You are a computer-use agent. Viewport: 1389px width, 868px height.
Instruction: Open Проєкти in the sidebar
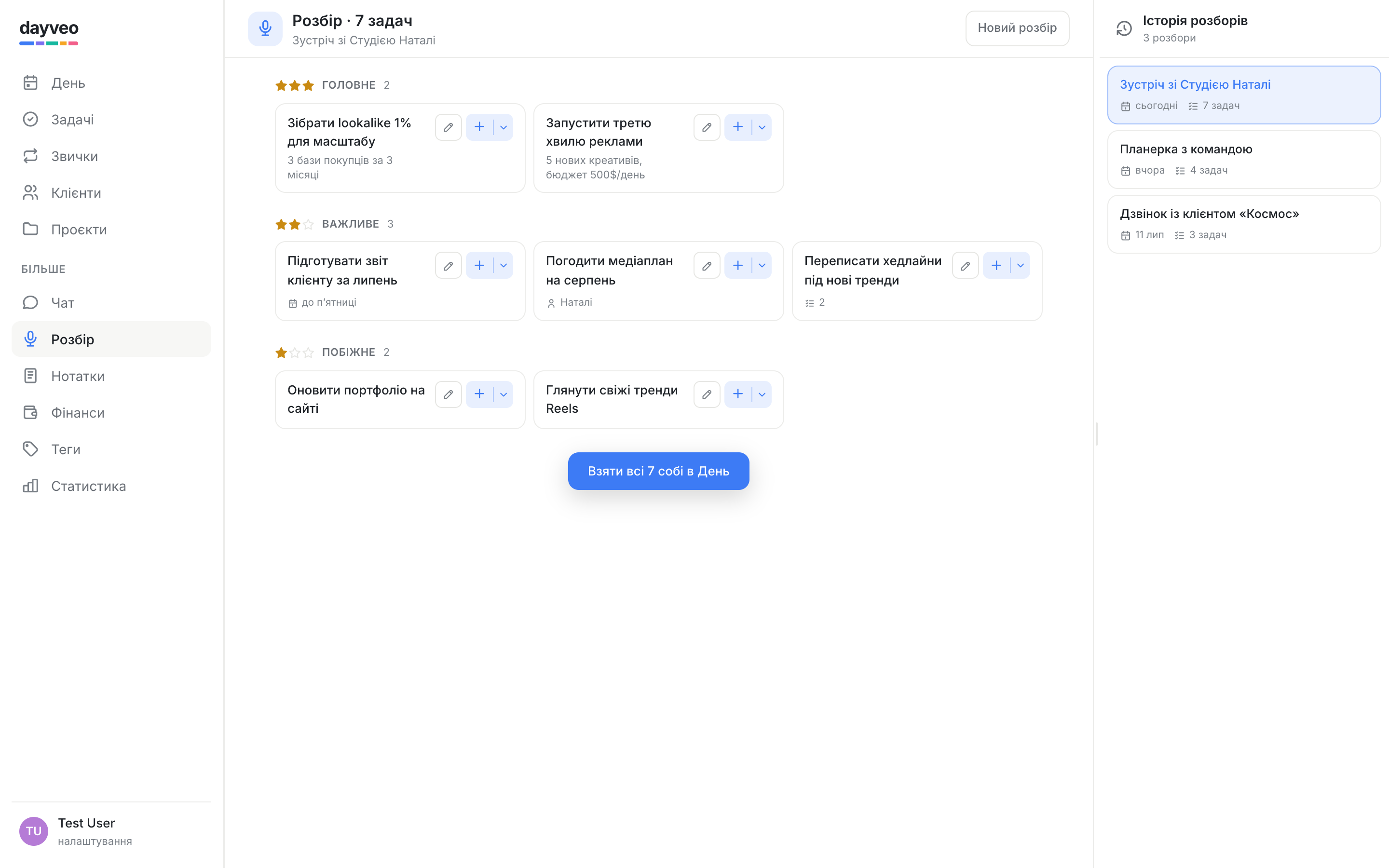[111, 230]
